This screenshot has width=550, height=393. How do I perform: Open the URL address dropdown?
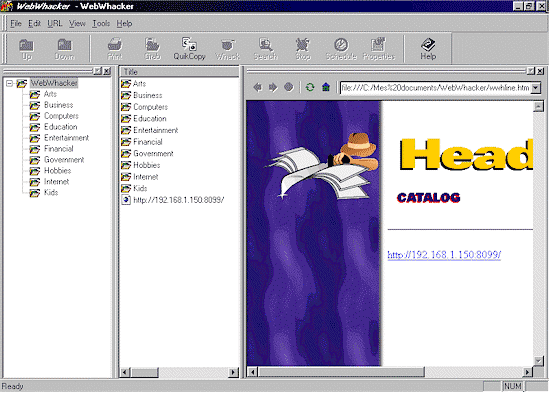click(536, 88)
